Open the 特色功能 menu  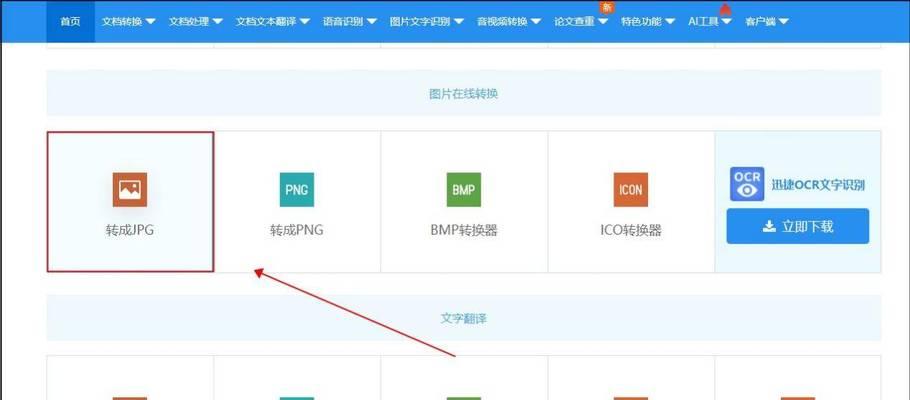[648, 21]
